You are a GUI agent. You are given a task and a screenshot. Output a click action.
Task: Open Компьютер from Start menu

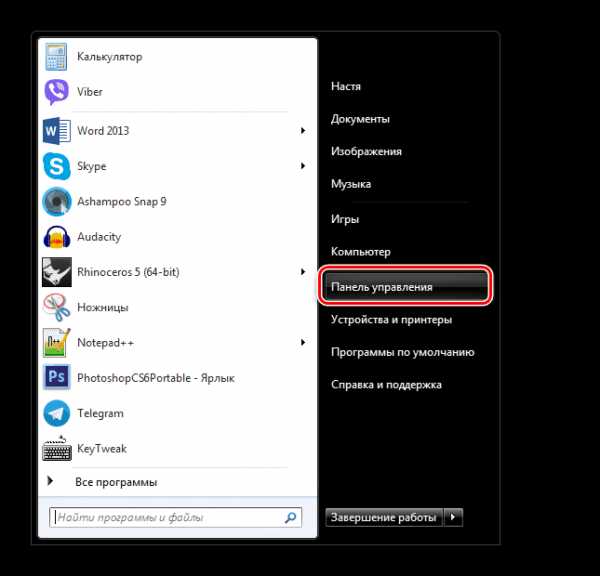360,252
